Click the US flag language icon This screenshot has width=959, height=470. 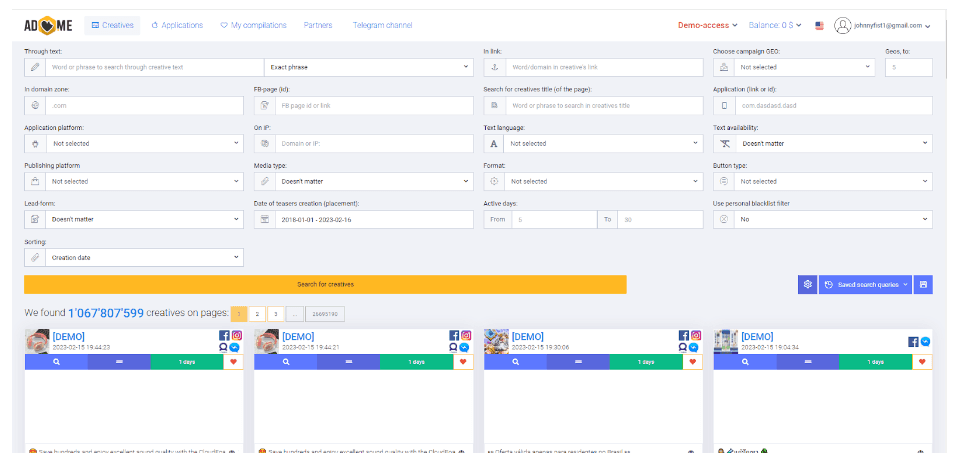coord(820,25)
